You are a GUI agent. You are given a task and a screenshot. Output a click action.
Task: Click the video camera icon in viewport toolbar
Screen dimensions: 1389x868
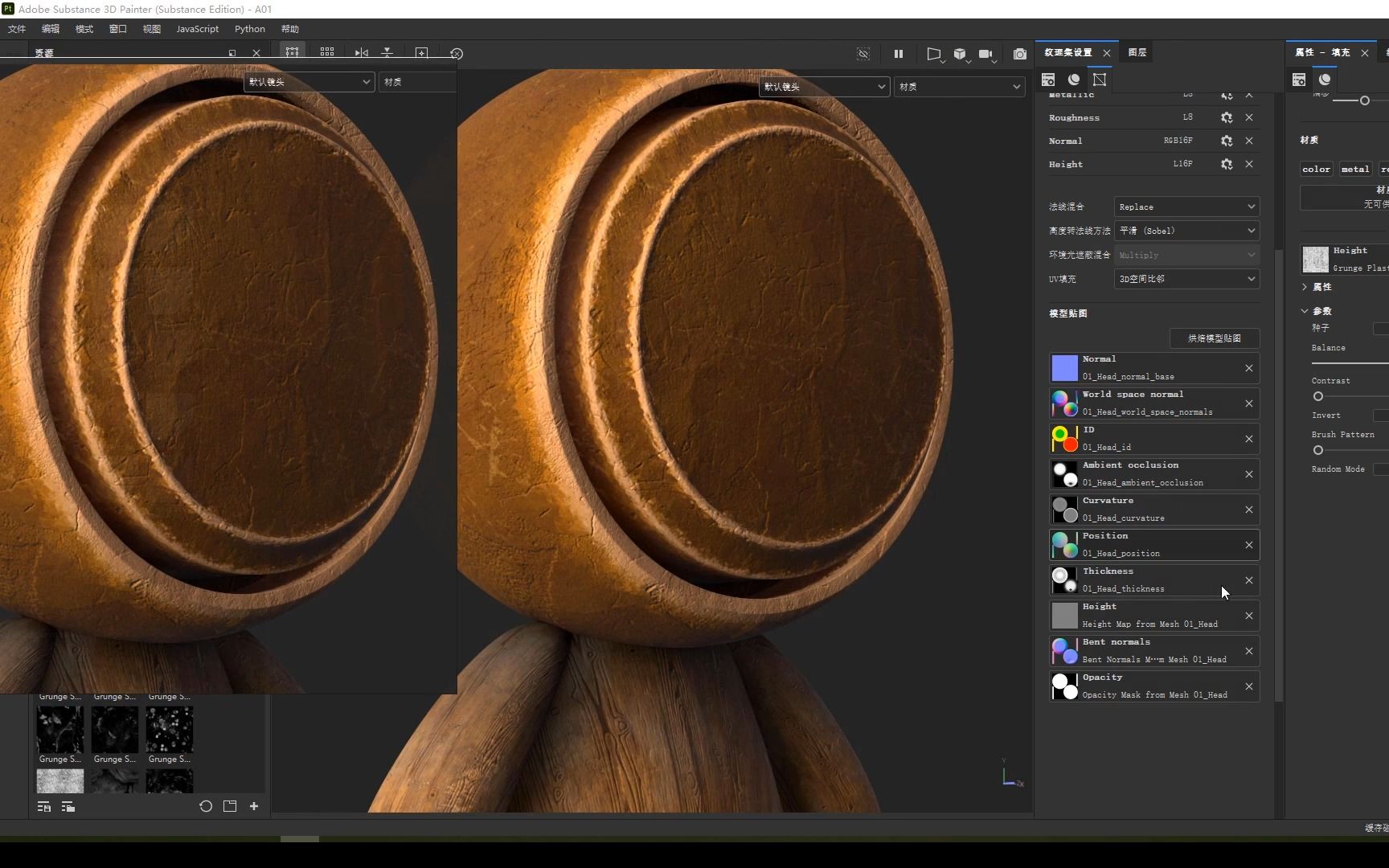pyautogui.click(x=985, y=54)
